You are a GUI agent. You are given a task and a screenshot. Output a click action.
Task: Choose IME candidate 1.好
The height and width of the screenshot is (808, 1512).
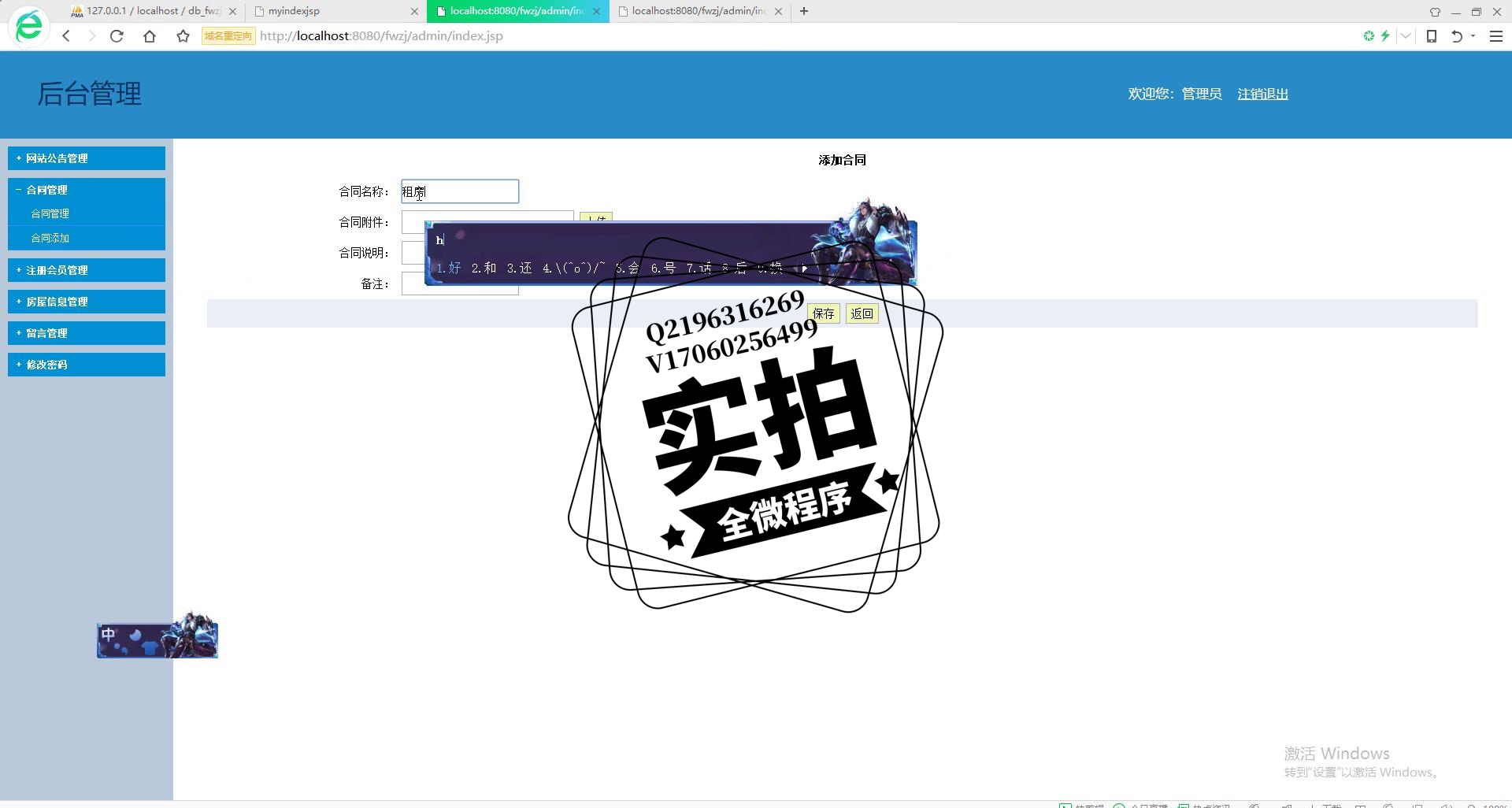449,269
